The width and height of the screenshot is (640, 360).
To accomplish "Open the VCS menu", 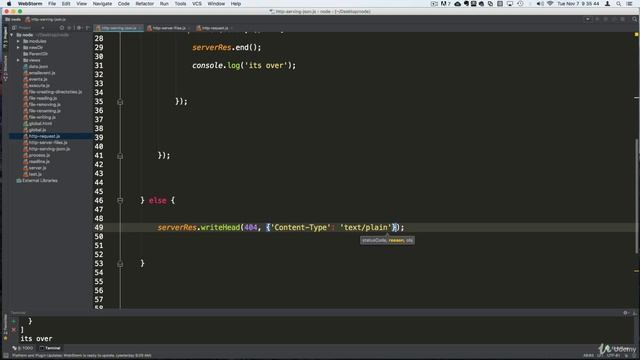I will tap(197, 4).
